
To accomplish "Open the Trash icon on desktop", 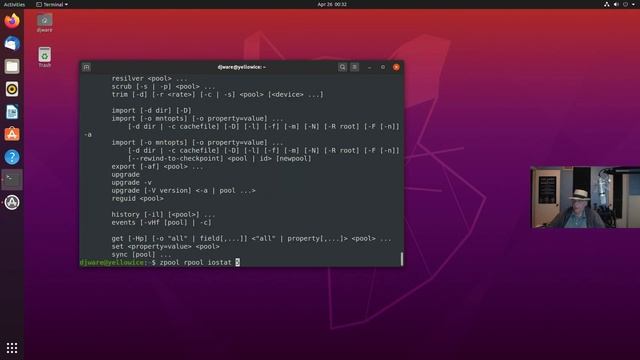I will click(x=44, y=57).
